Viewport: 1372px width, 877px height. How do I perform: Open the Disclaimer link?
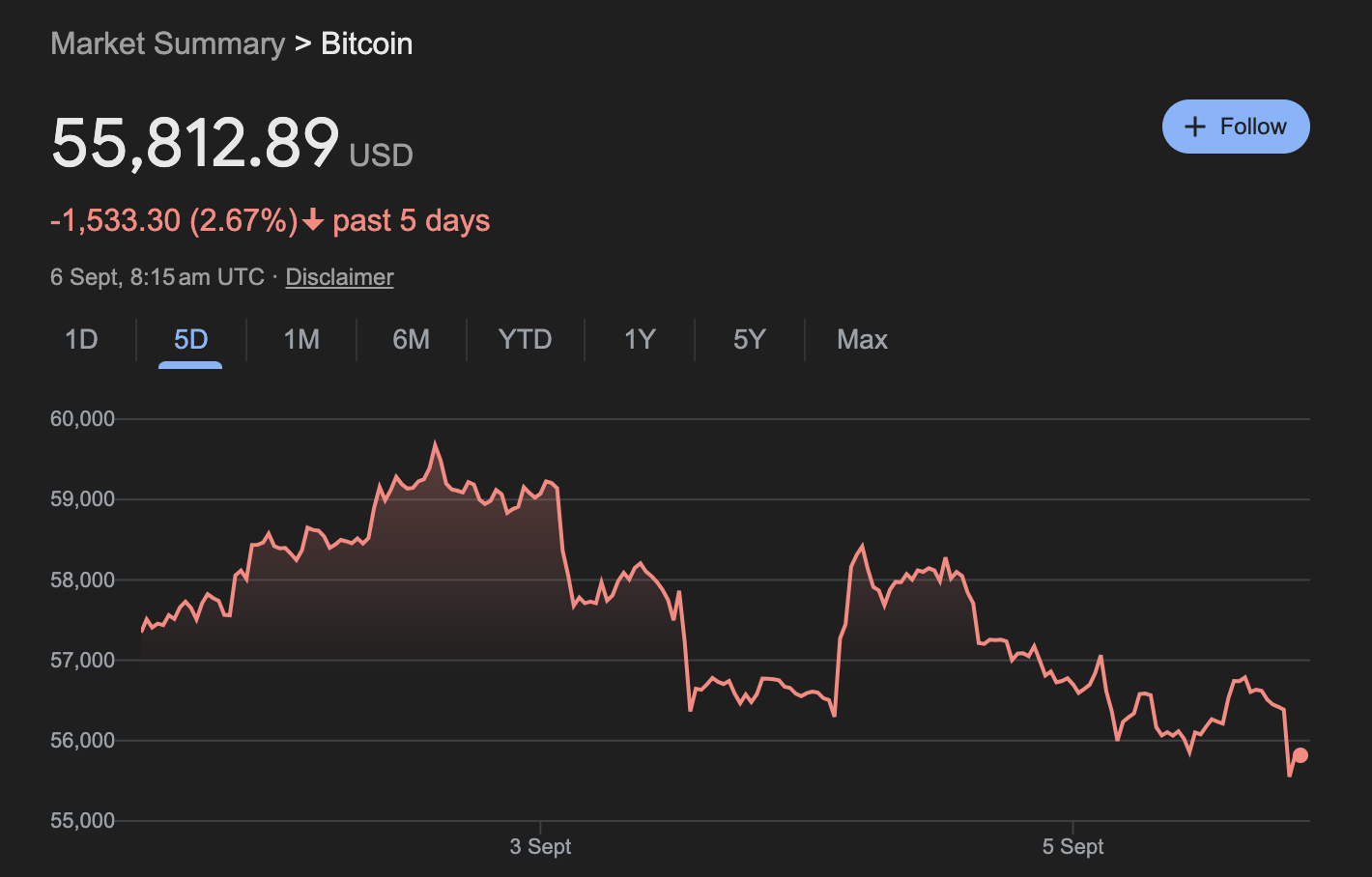coord(339,277)
